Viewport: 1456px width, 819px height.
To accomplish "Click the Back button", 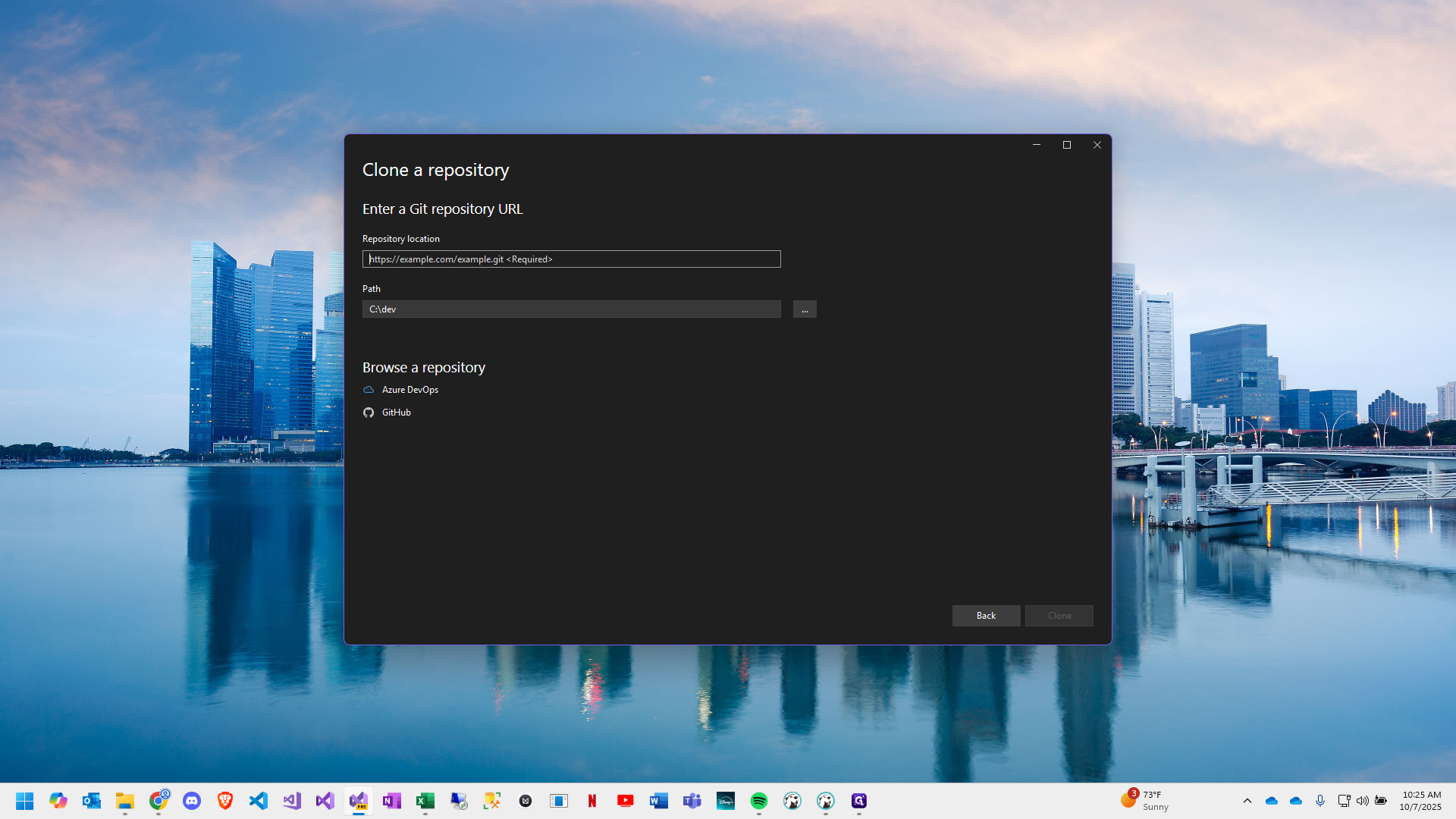I will (986, 616).
